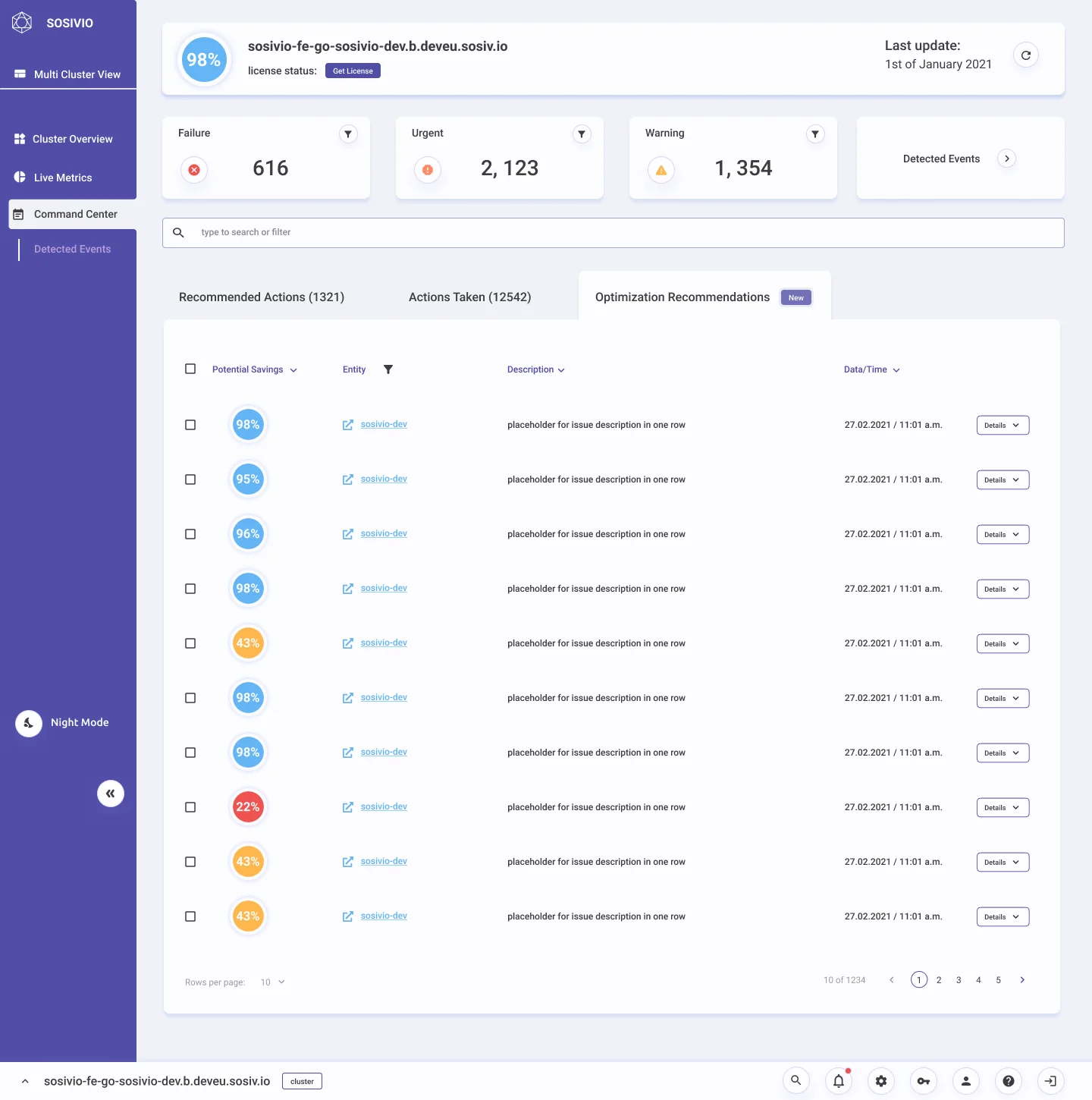Screen dimensions: 1092x1100
Task: Open external link icon in 98% first row
Action: click(348, 425)
